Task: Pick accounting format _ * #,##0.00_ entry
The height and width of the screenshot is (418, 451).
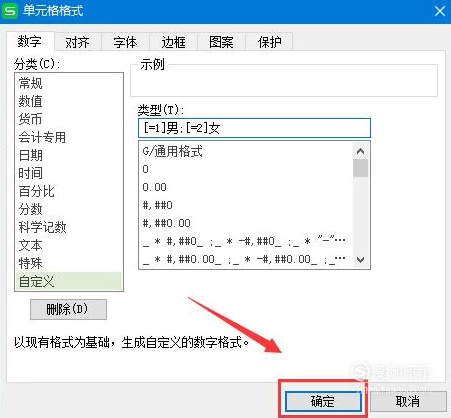Action: tap(246, 259)
